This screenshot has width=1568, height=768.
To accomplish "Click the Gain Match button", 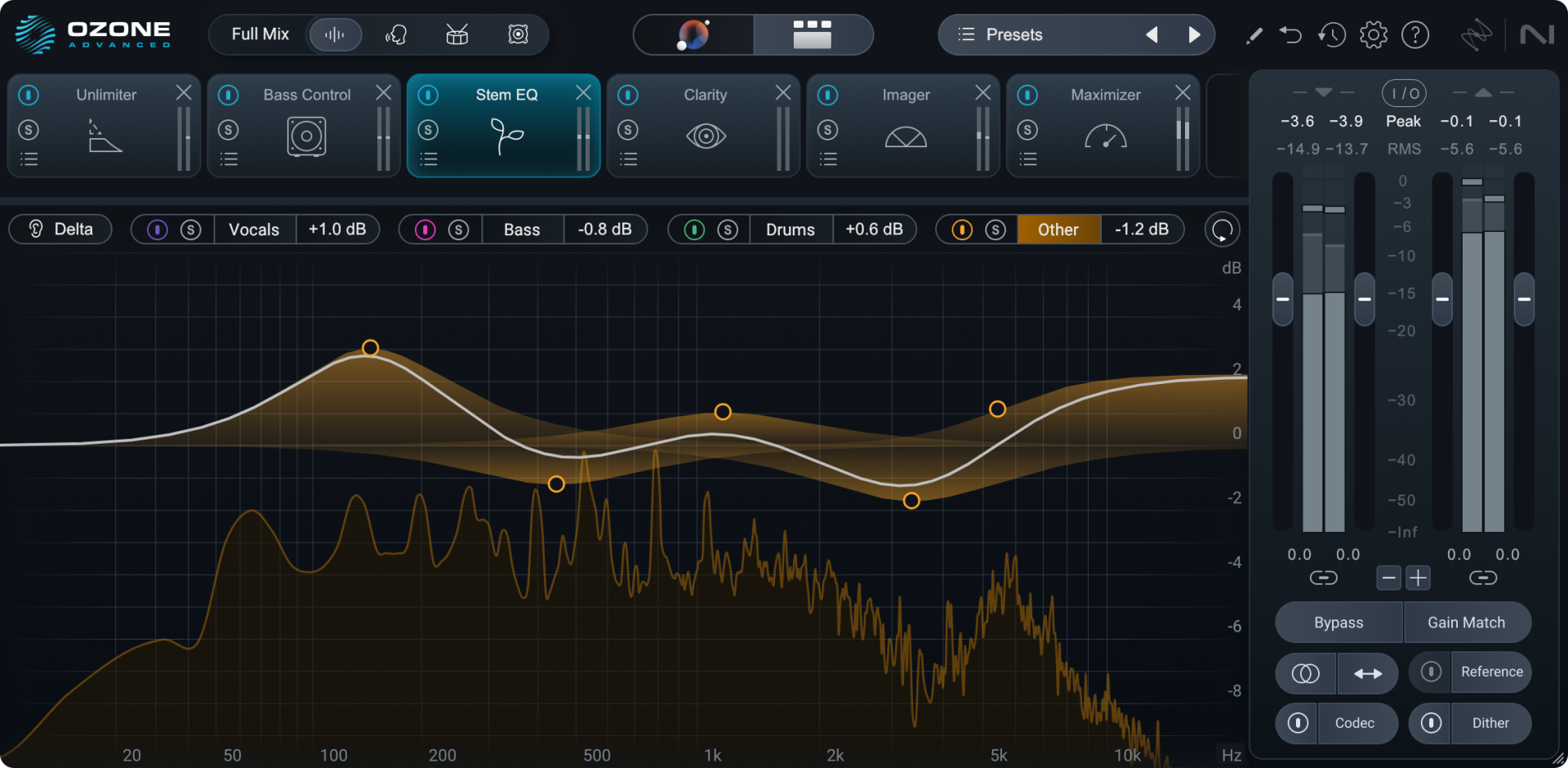I will tap(1467, 622).
